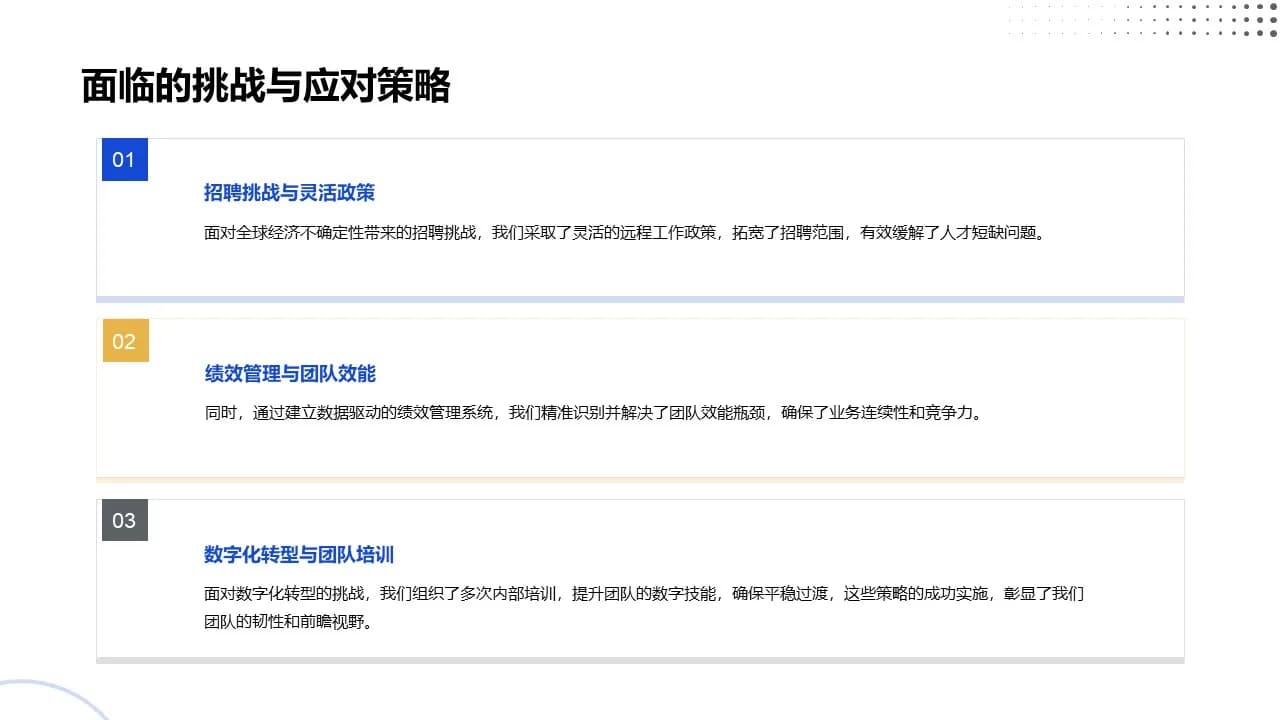Select heading 绩效管理与团队效能
Viewport: 1280px width, 720px height.
coord(290,374)
